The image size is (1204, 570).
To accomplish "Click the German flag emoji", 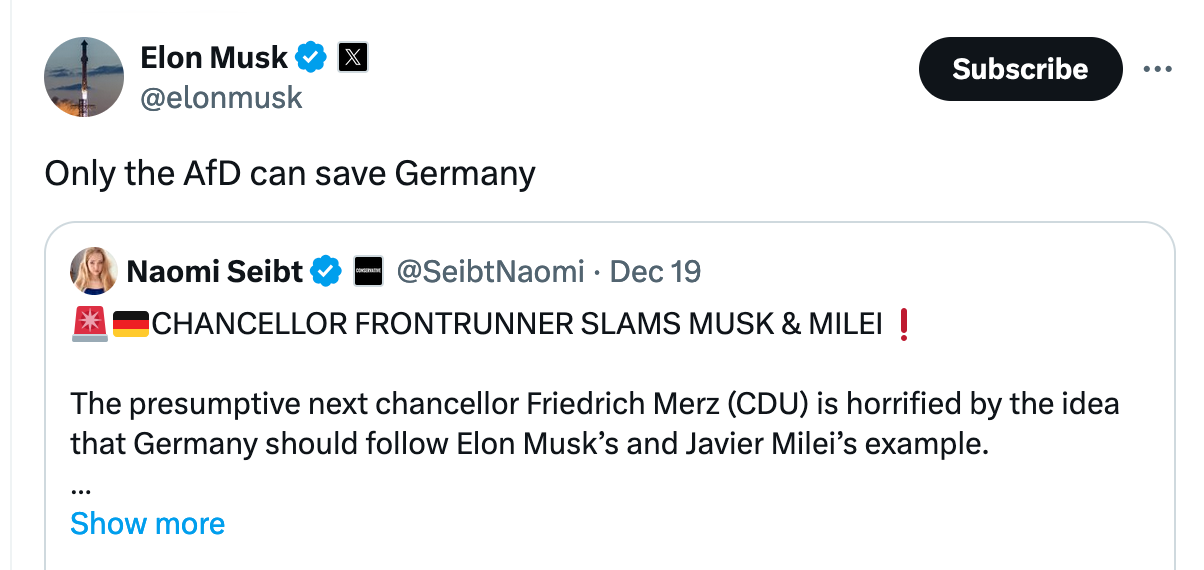I will (130, 324).
